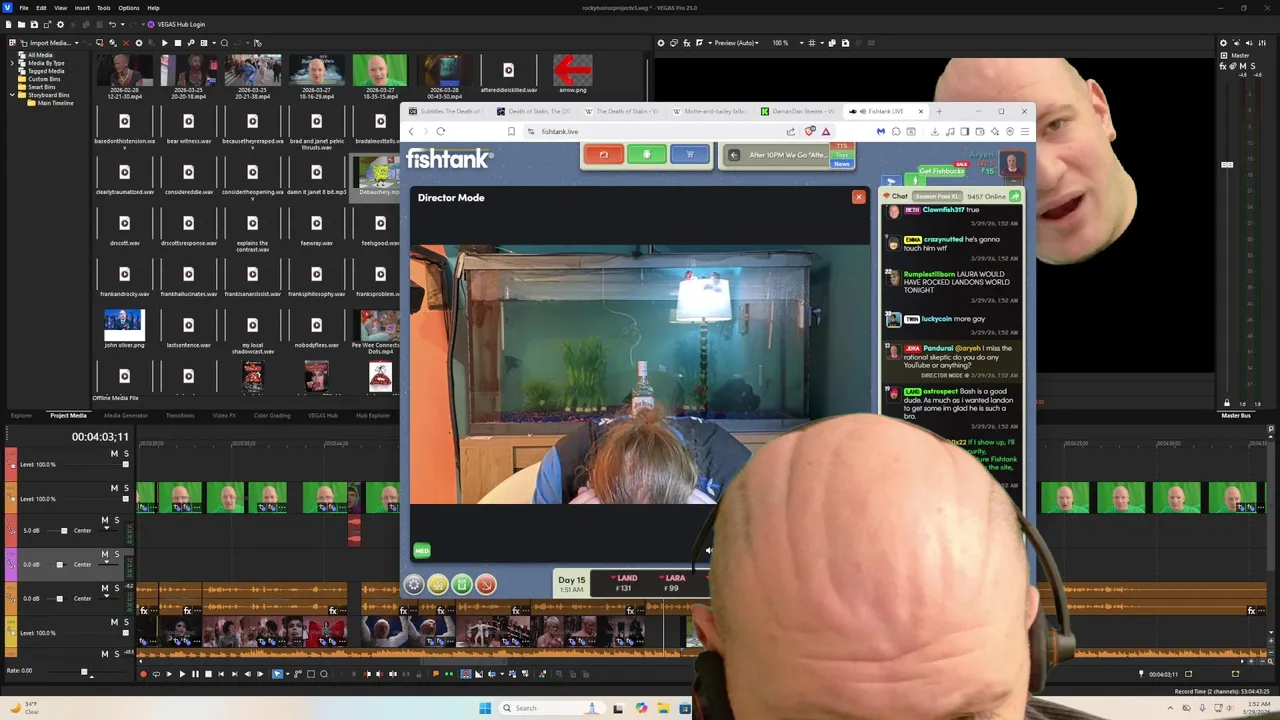Open the browser hamburger menu
Image resolution: width=1280 pixels, height=720 pixels.
[1024, 131]
